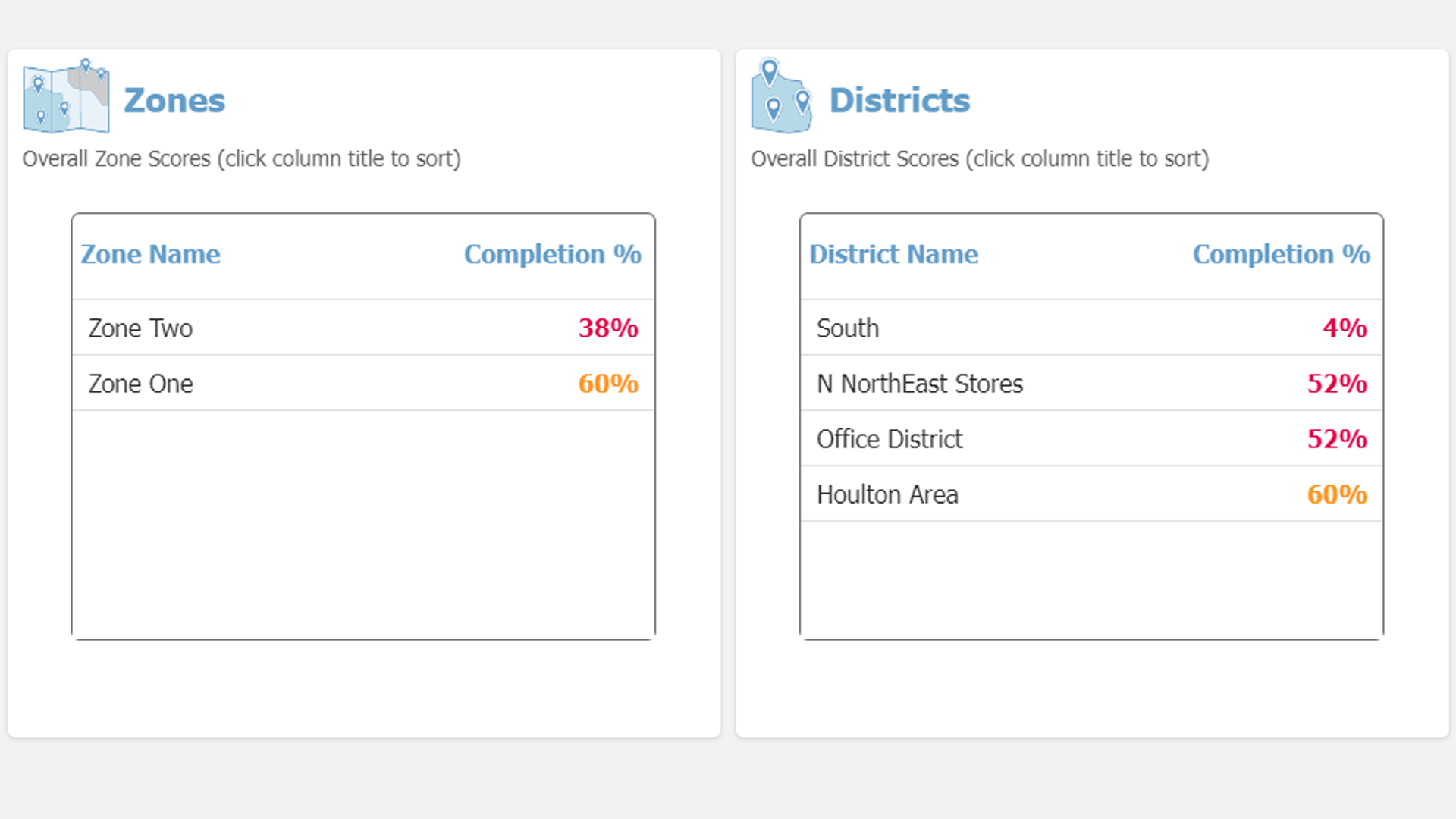The height and width of the screenshot is (819, 1456).
Task: Click Office District's 52% value
Action: tap(1336, 439)
